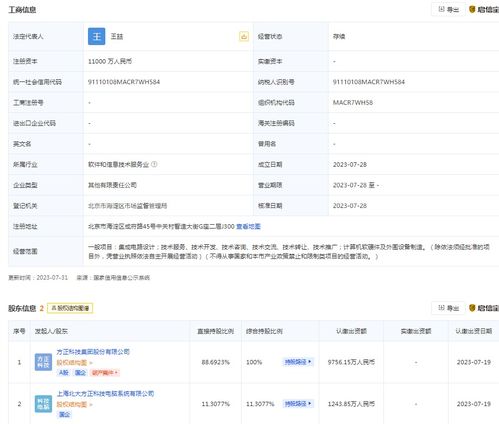The image size is (499, 424).
Task: Select the 核准日期 value 2023-07-28
Action: (x=350, y=206)
